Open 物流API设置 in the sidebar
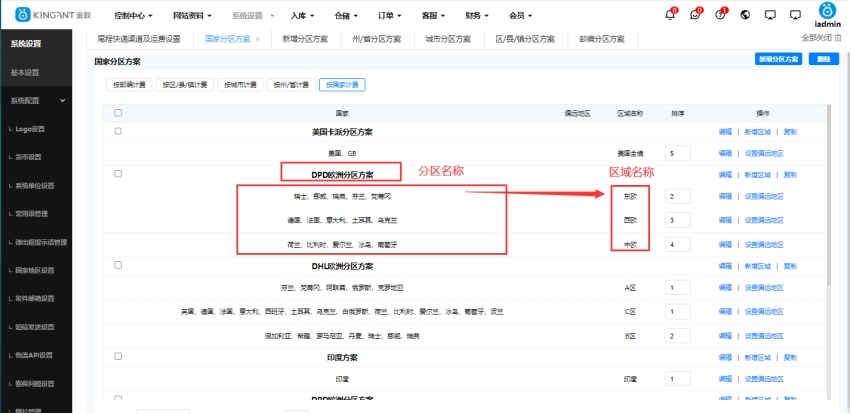Viewport: 851px width, 414px height. (36, 355)
